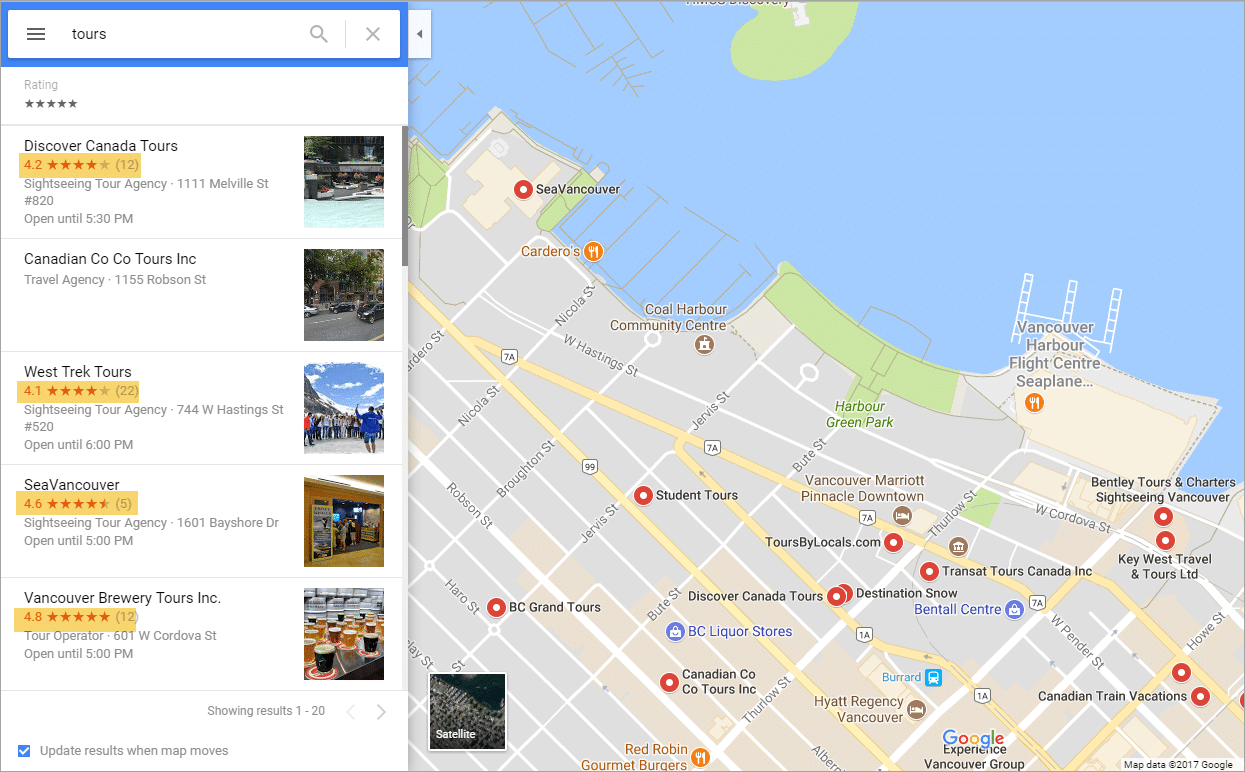Click the Flight Centre Seaplane restaurant icon
This screenshot has height=772, width=1245.
click(x=1034, y=403)
